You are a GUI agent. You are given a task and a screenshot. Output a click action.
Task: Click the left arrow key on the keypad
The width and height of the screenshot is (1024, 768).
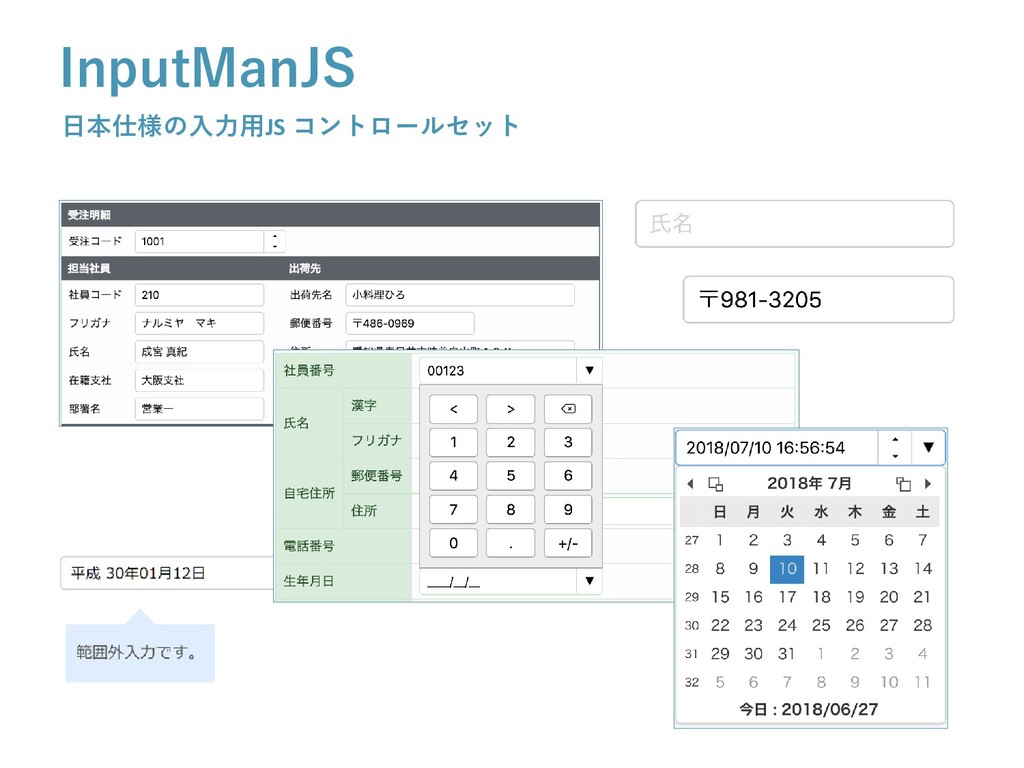pyautogui.click(x=453, y=409)
